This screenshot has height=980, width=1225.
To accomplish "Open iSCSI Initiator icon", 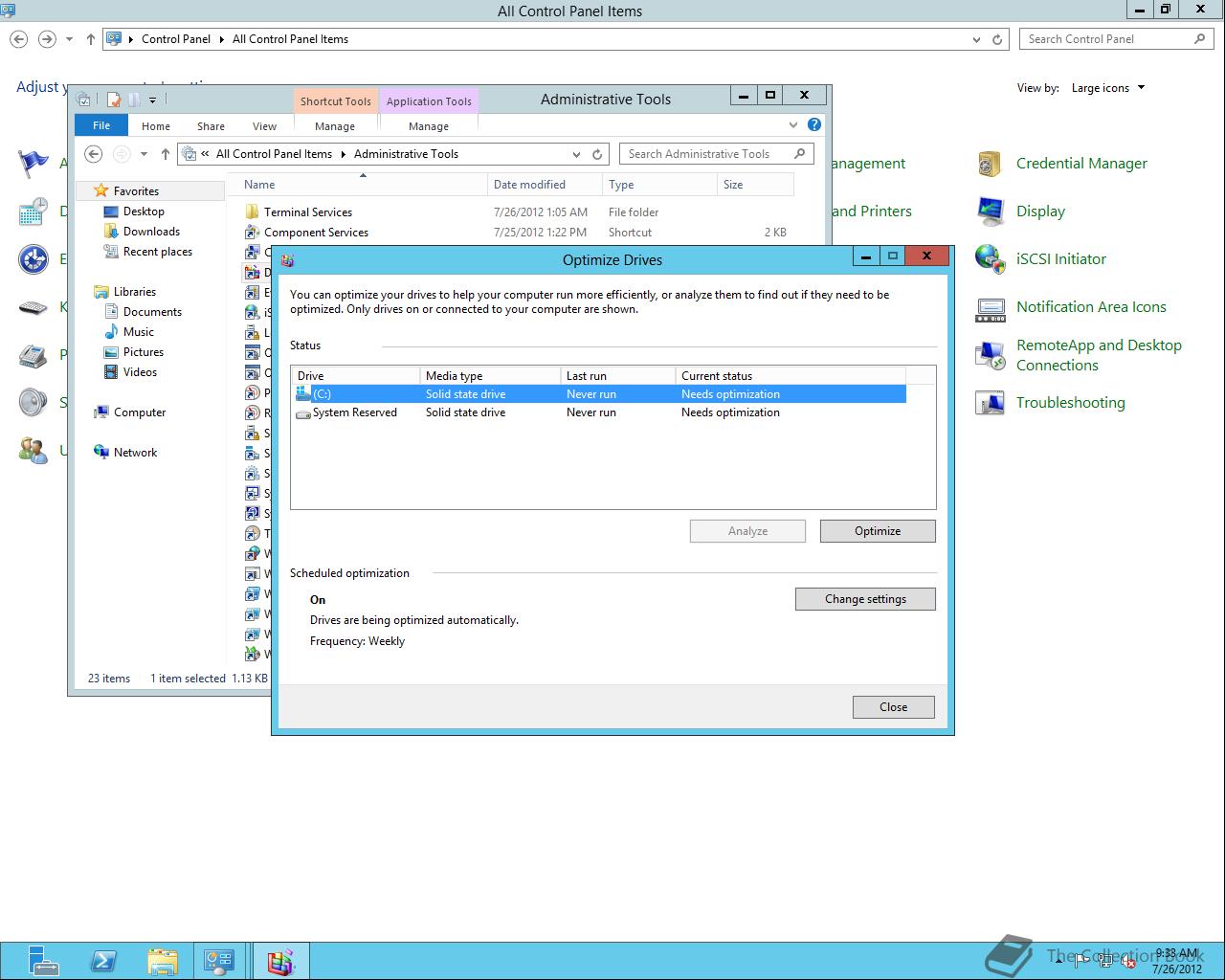I will coord(989,259).
